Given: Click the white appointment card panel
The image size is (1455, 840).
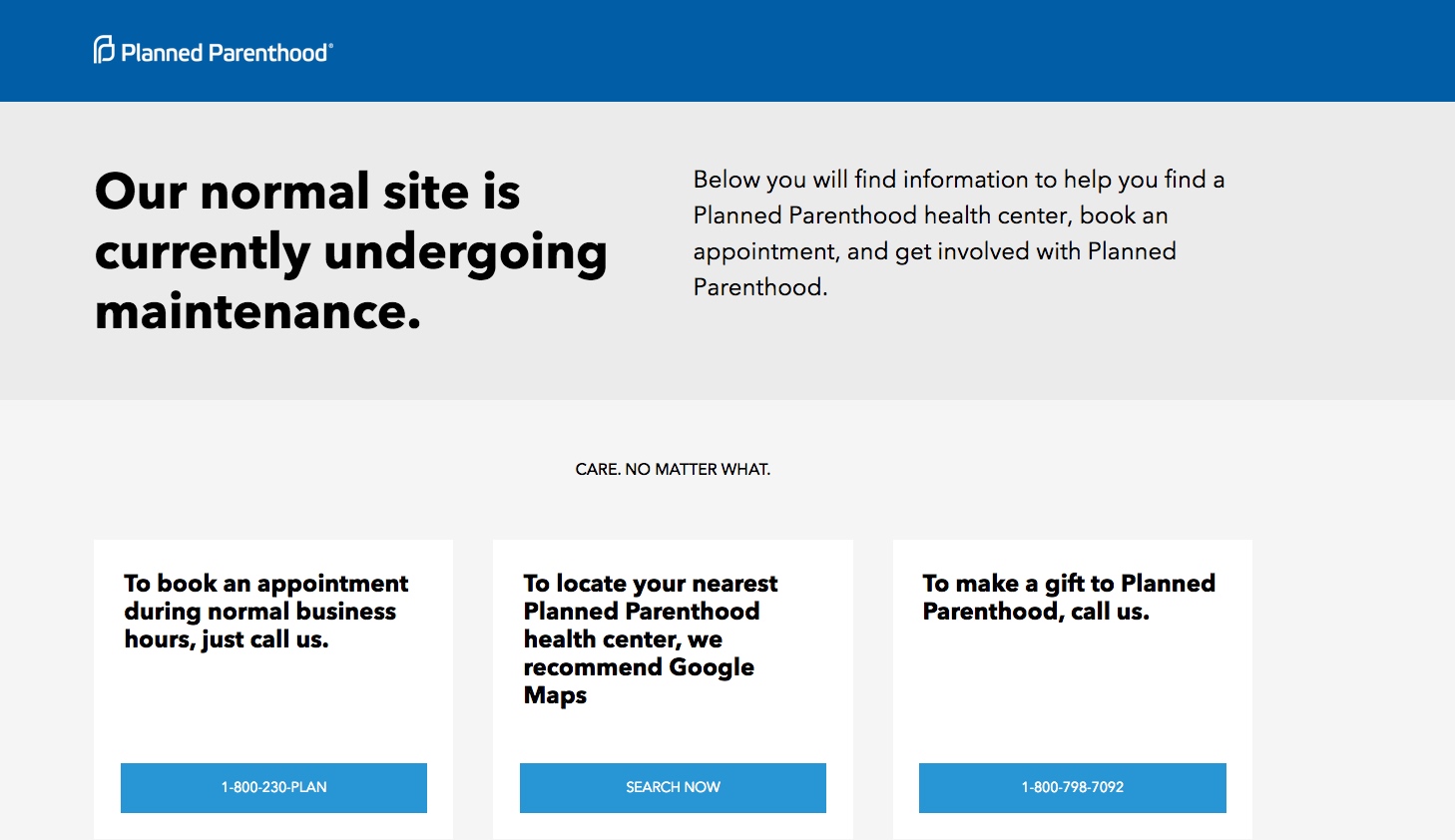Looking at the screenshot, I should tap(272, 688).
